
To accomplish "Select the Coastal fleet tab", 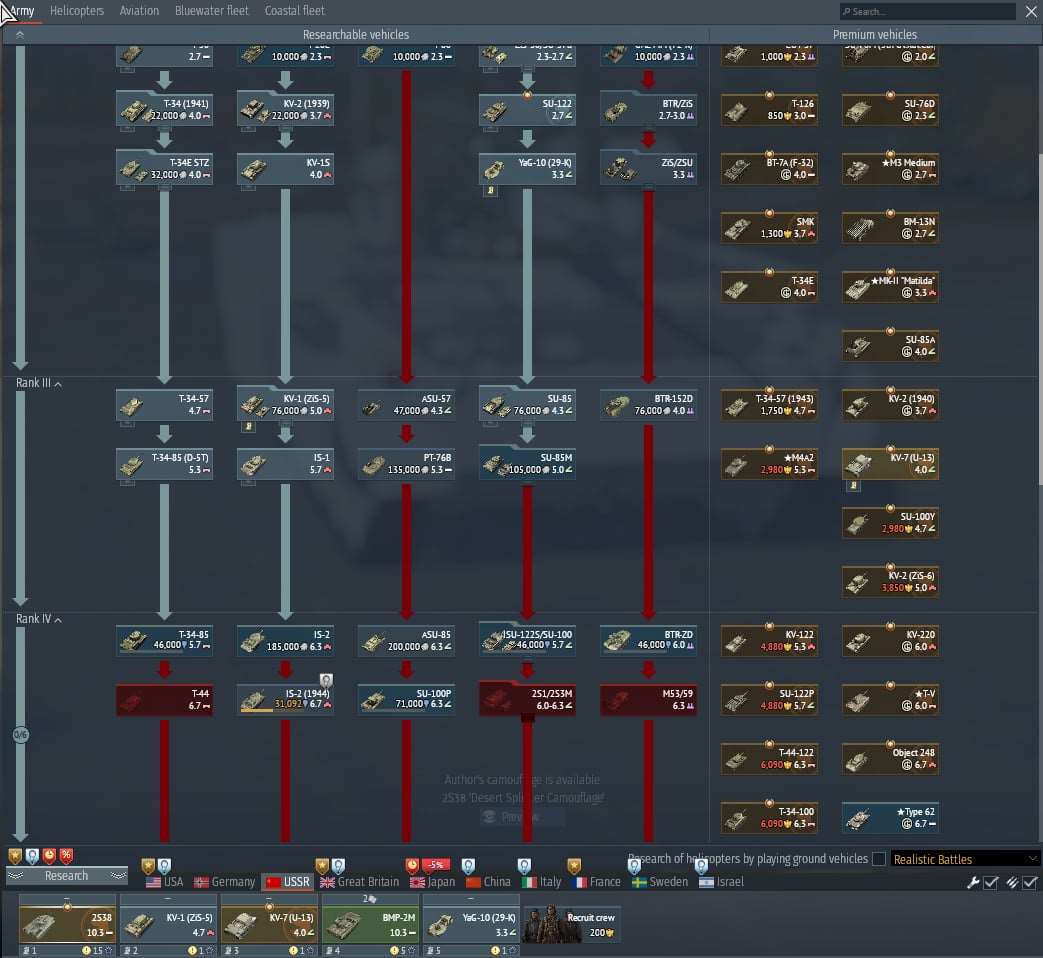I will click(x=295, y=11).
